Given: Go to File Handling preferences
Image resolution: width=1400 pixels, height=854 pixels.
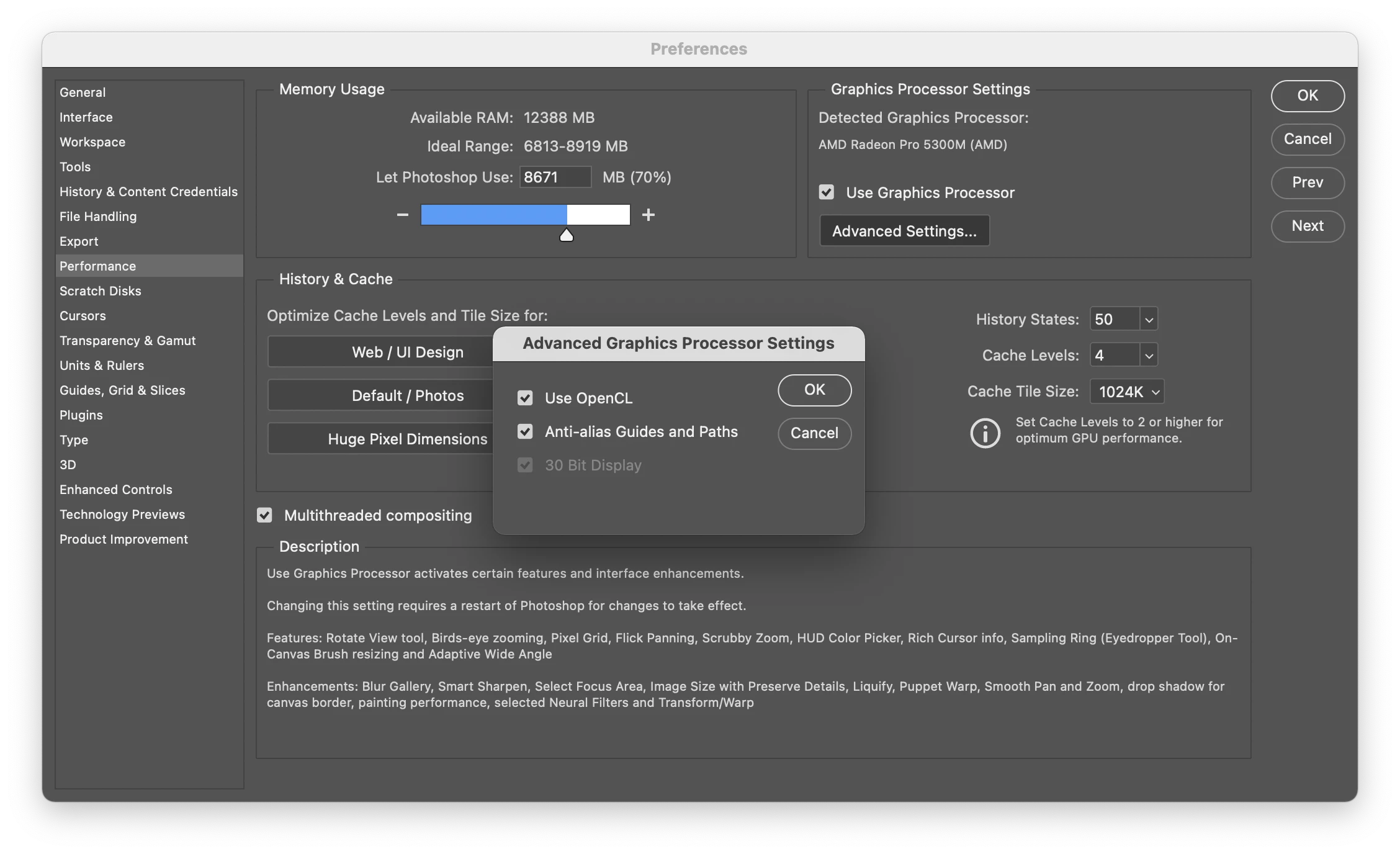Looking at the screenshot, I should 98,217.
